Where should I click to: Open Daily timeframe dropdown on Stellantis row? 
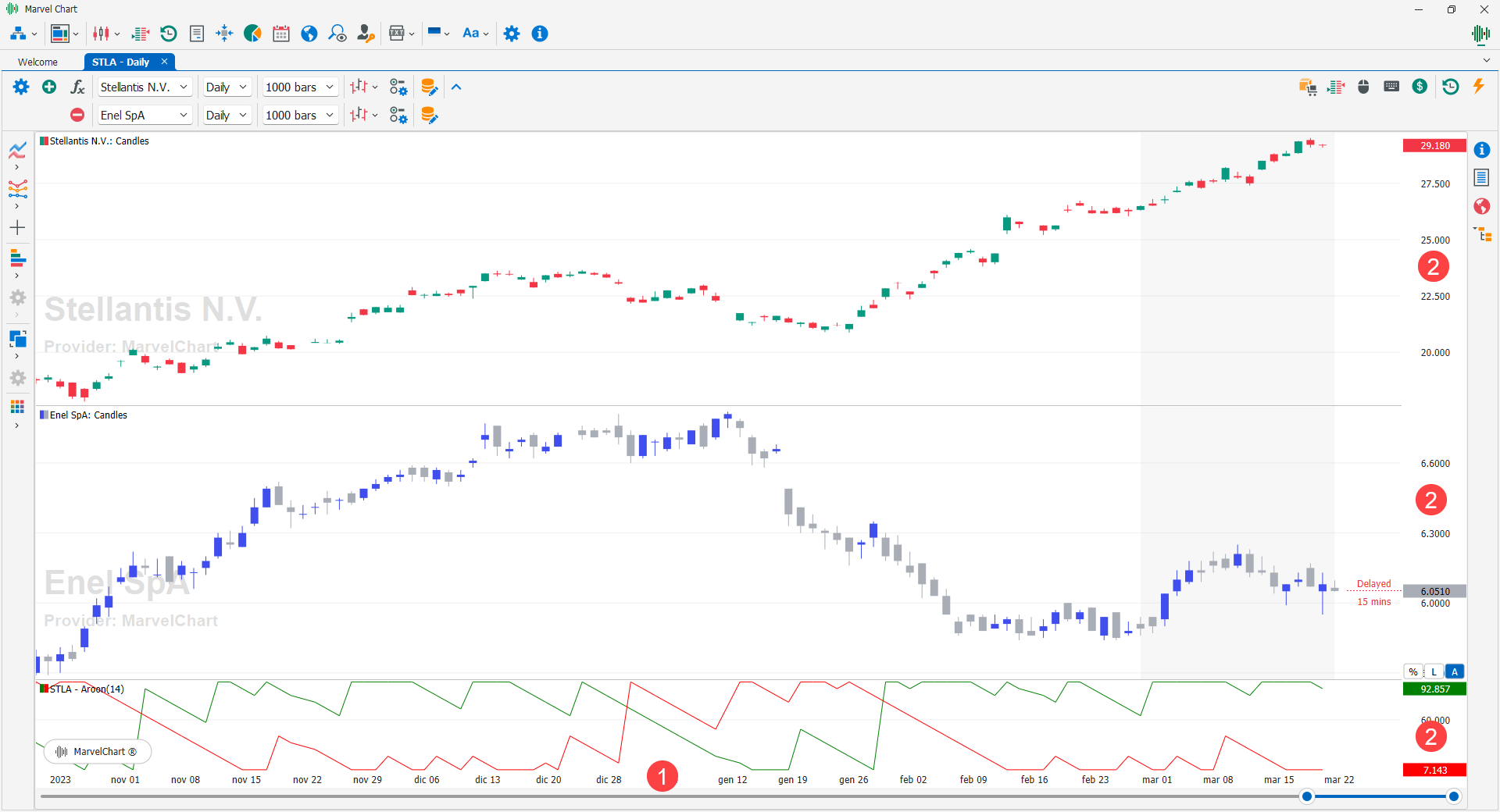pyautogui.click(x=227, y=87)
